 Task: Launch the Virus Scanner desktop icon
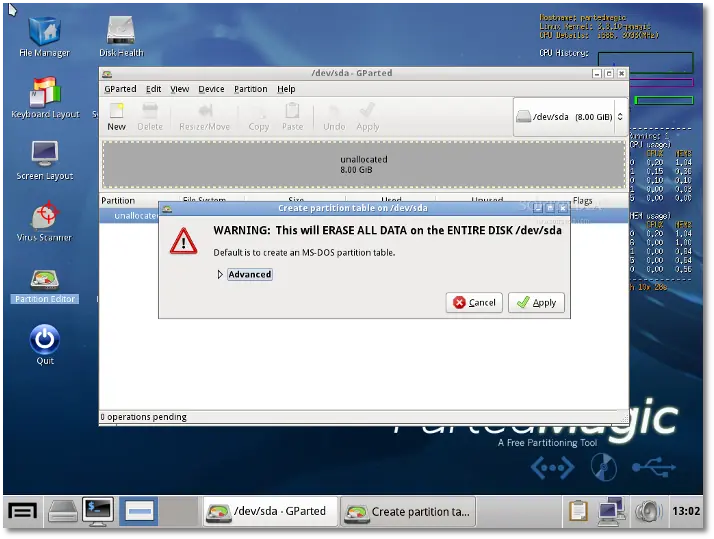[x=45, y=222]
